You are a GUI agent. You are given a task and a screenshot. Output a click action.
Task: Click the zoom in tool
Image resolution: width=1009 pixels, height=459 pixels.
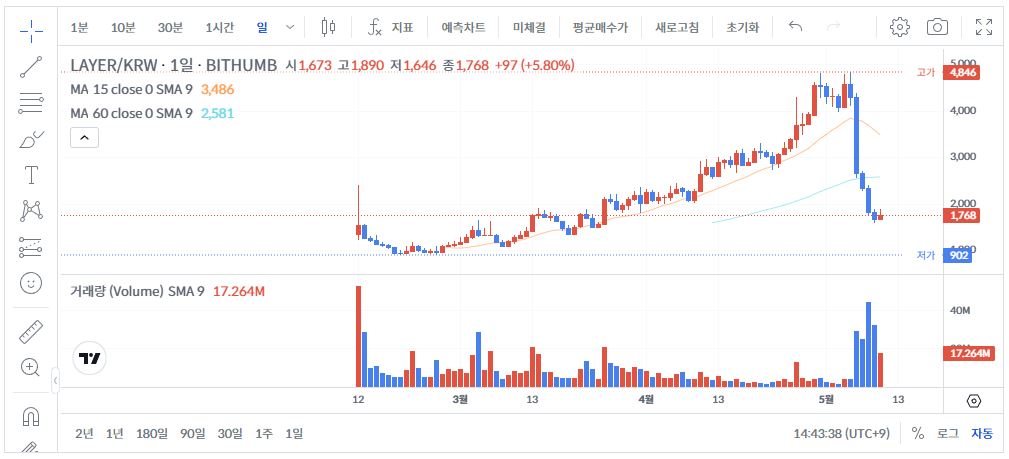[31, 367]
